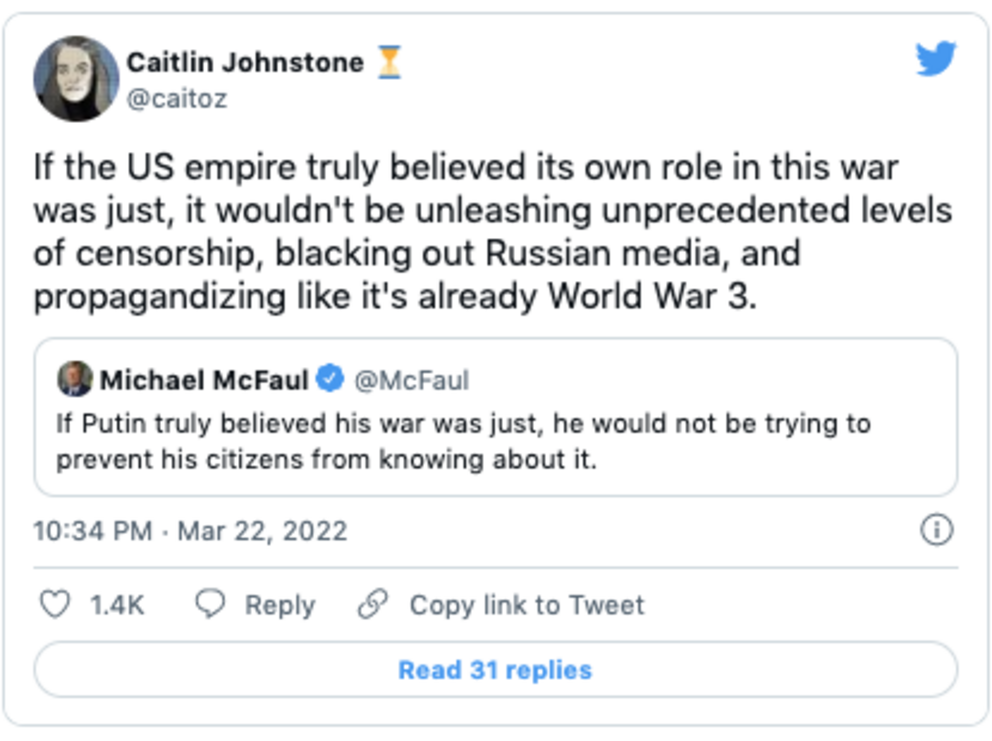Screen dimensions: 992x741
Task: Click the chain link icon
Action: (372, 604)
